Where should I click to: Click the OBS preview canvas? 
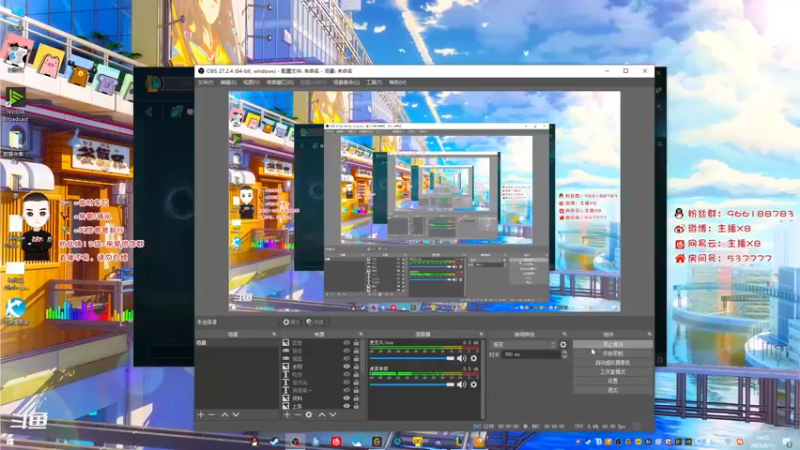[x=424, y=201]
